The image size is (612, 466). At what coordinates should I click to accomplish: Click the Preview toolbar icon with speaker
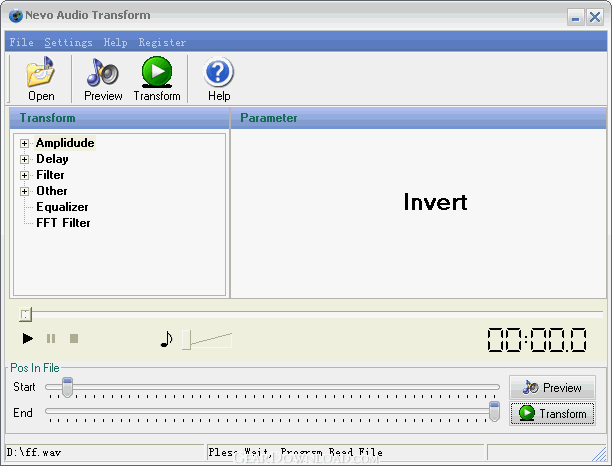point(103,78)
